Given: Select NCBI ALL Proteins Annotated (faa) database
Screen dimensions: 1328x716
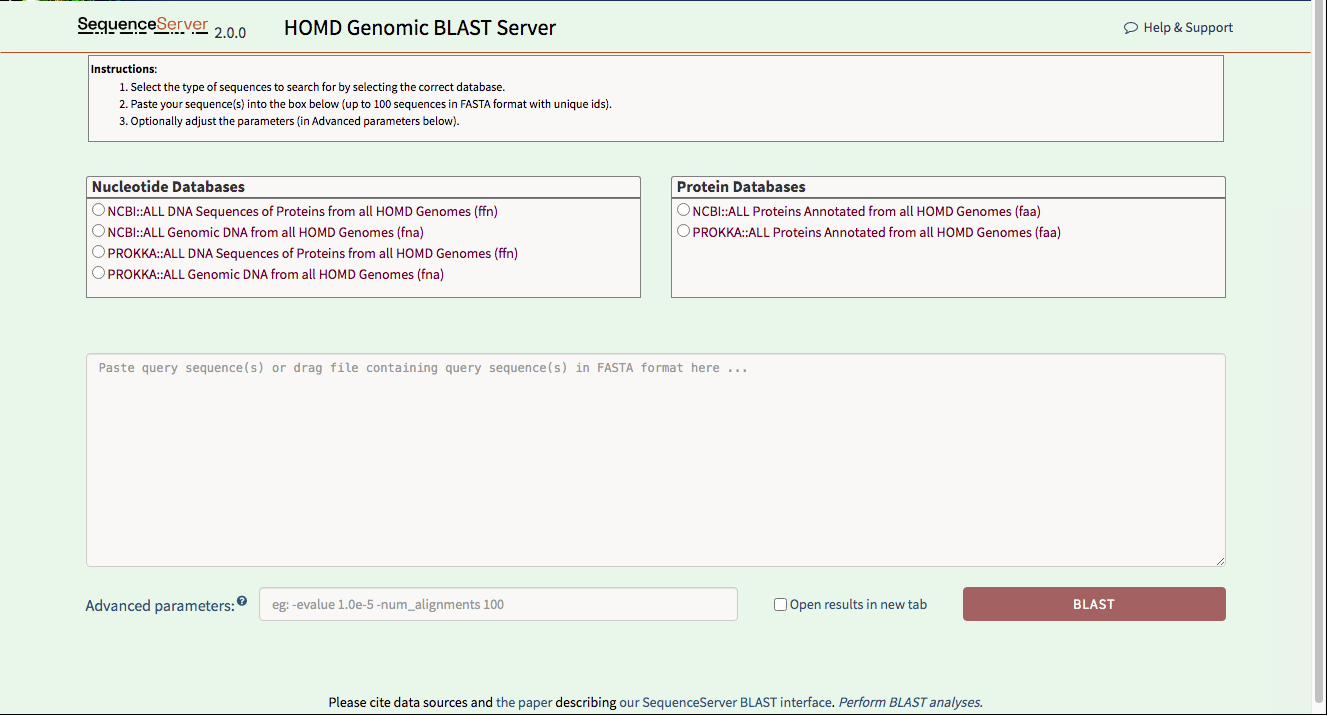Looking at the screenshot, I should 683,211.
